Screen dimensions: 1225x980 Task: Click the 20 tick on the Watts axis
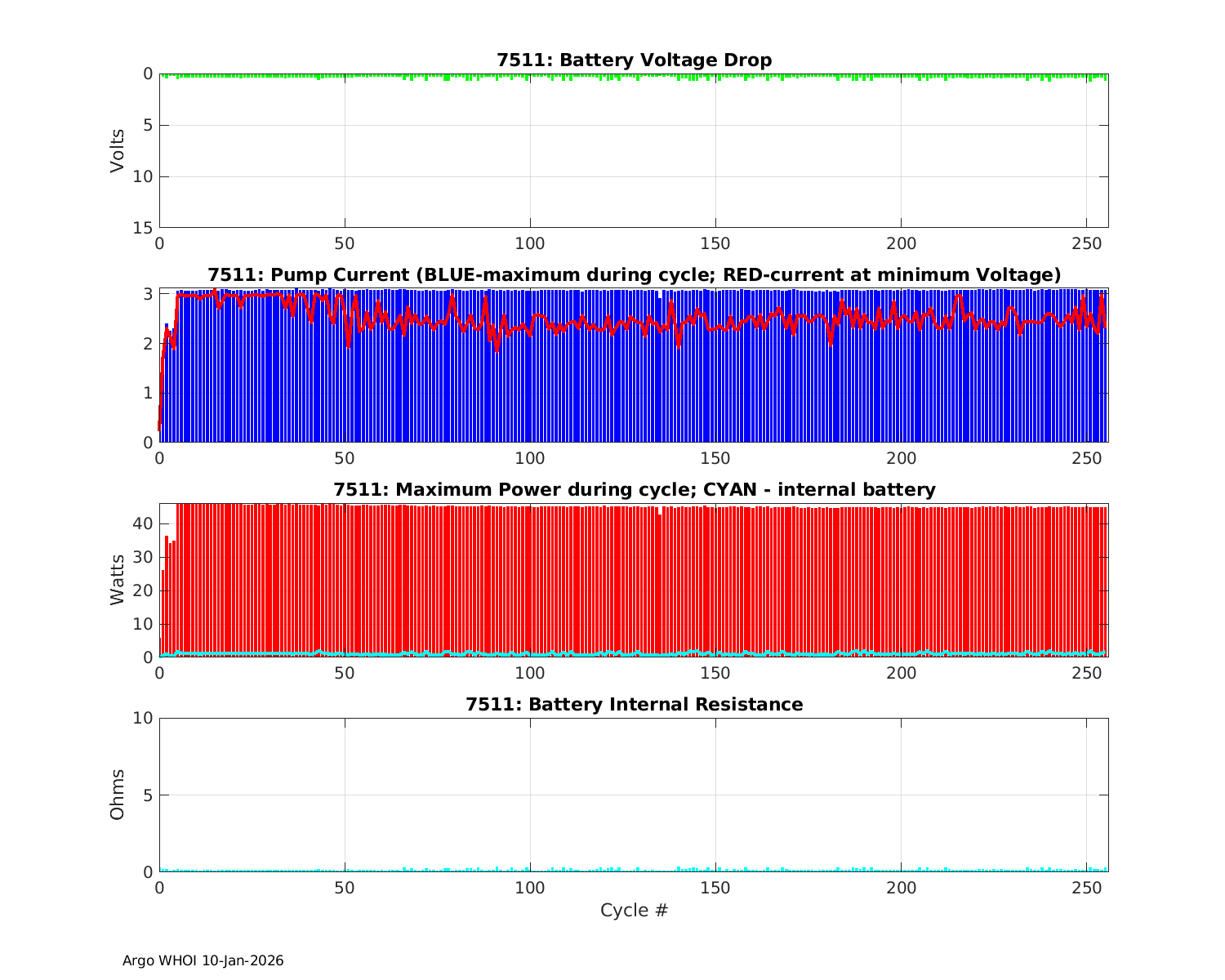[x=143, y=590]
